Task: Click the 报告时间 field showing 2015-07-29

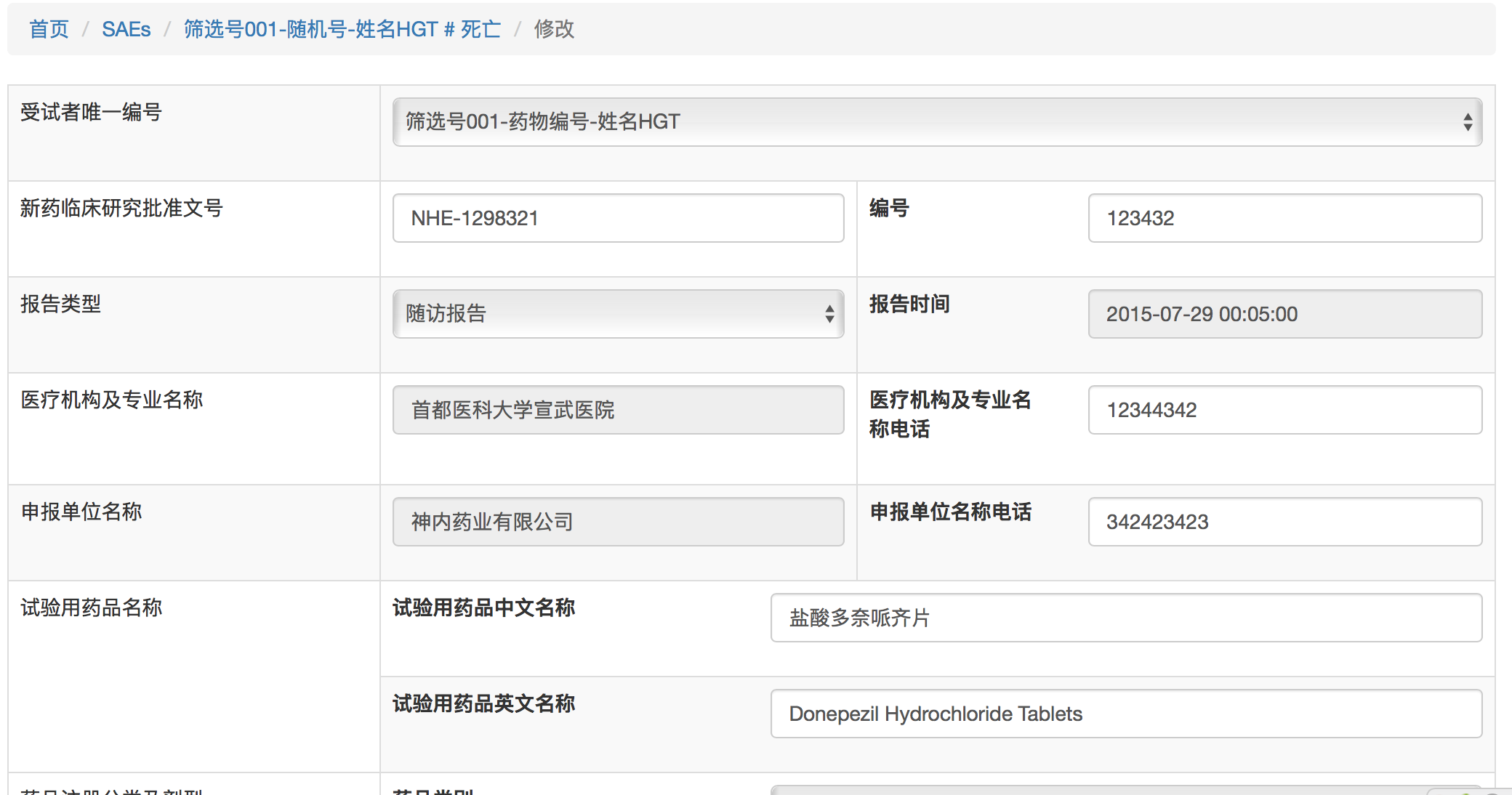Action: click(x=1284, y=314)
